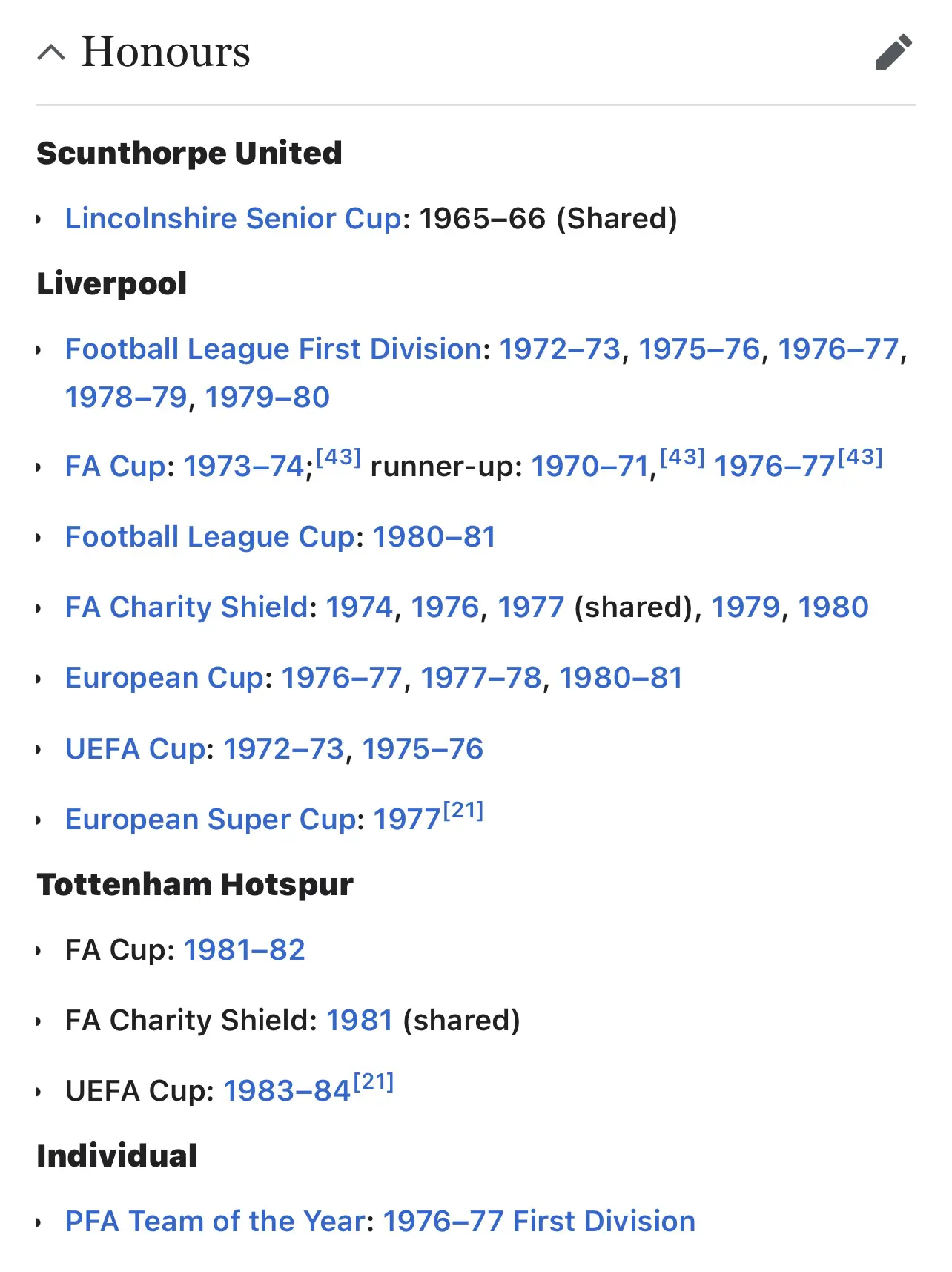The image size is (952, 1272).
Task: Open the Liverpool UEFA Cup link
Action: tap(135, 749)
